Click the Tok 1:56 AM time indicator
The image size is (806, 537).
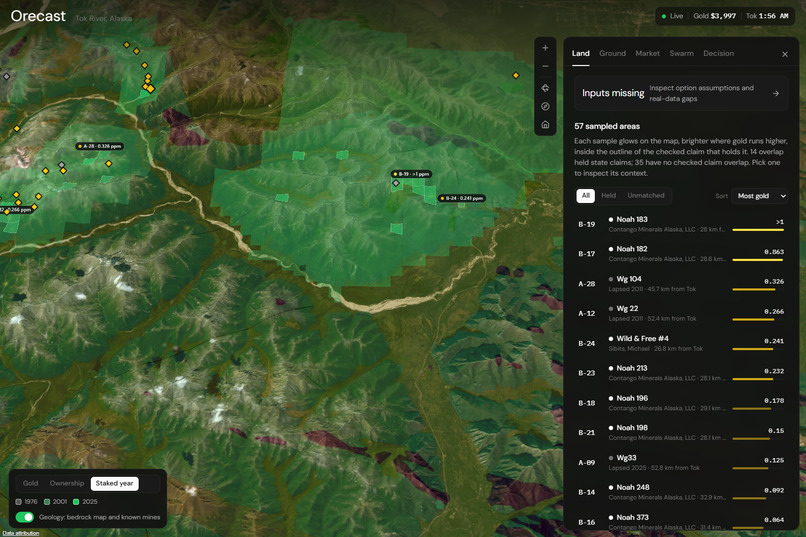(766, 16)
